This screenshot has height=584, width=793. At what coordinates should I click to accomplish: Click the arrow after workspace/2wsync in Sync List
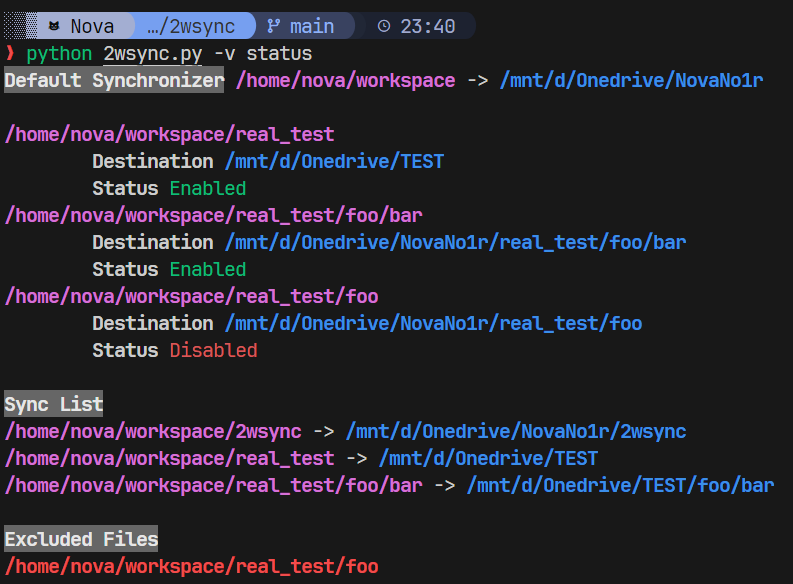tap(323, 432)
